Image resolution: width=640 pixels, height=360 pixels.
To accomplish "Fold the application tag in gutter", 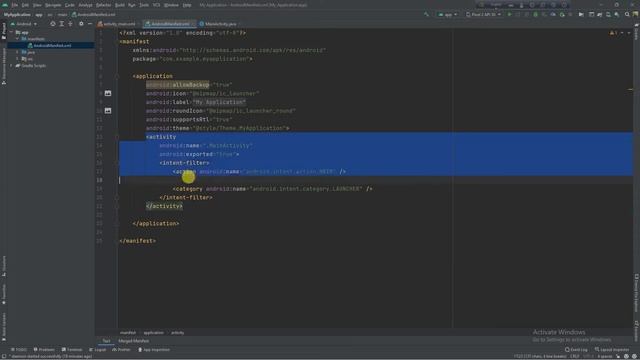I will (116, 76).
